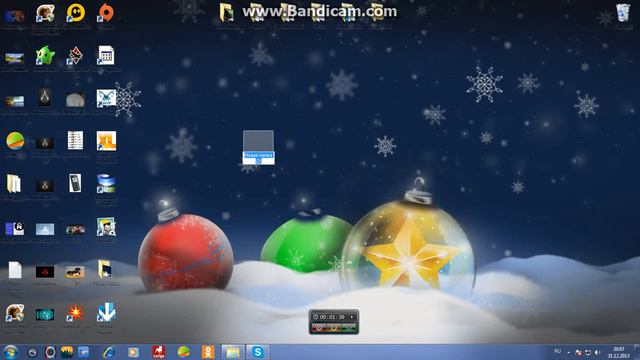Select the white eagle logo shortcut icon
The image size is (640, 360).
tap(106, 98)
